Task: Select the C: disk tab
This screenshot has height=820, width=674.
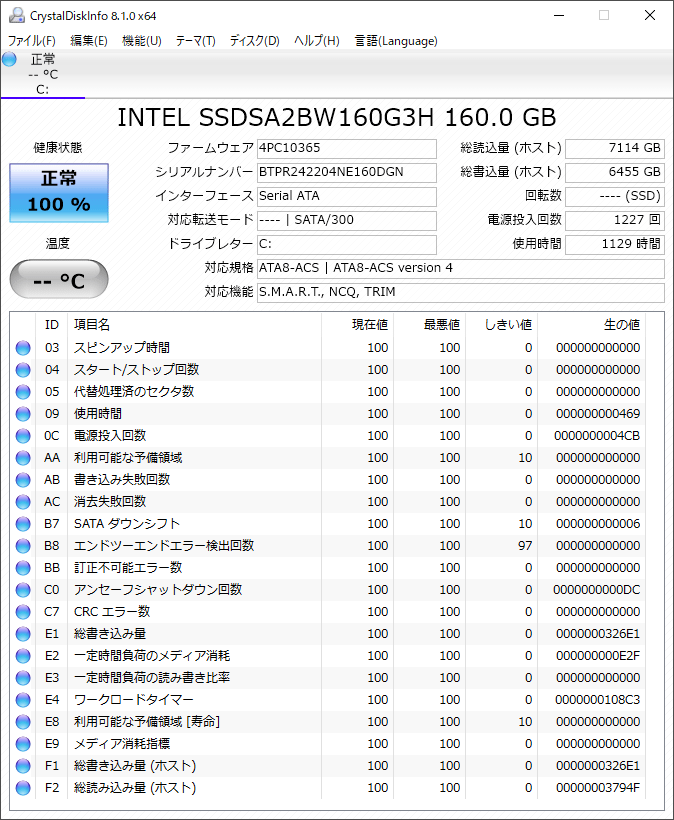Action: click(x=43, y=74)
